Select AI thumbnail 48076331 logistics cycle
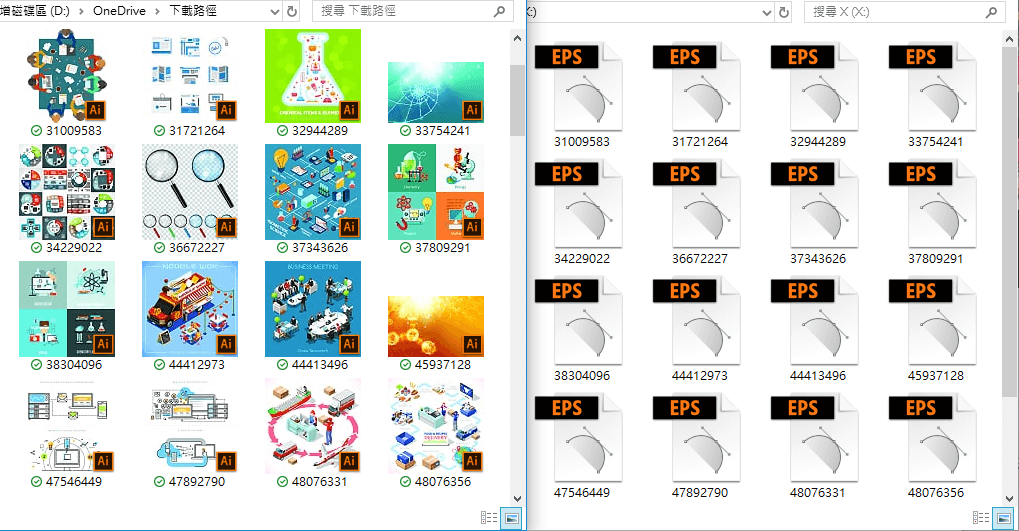 coord(313,426)
